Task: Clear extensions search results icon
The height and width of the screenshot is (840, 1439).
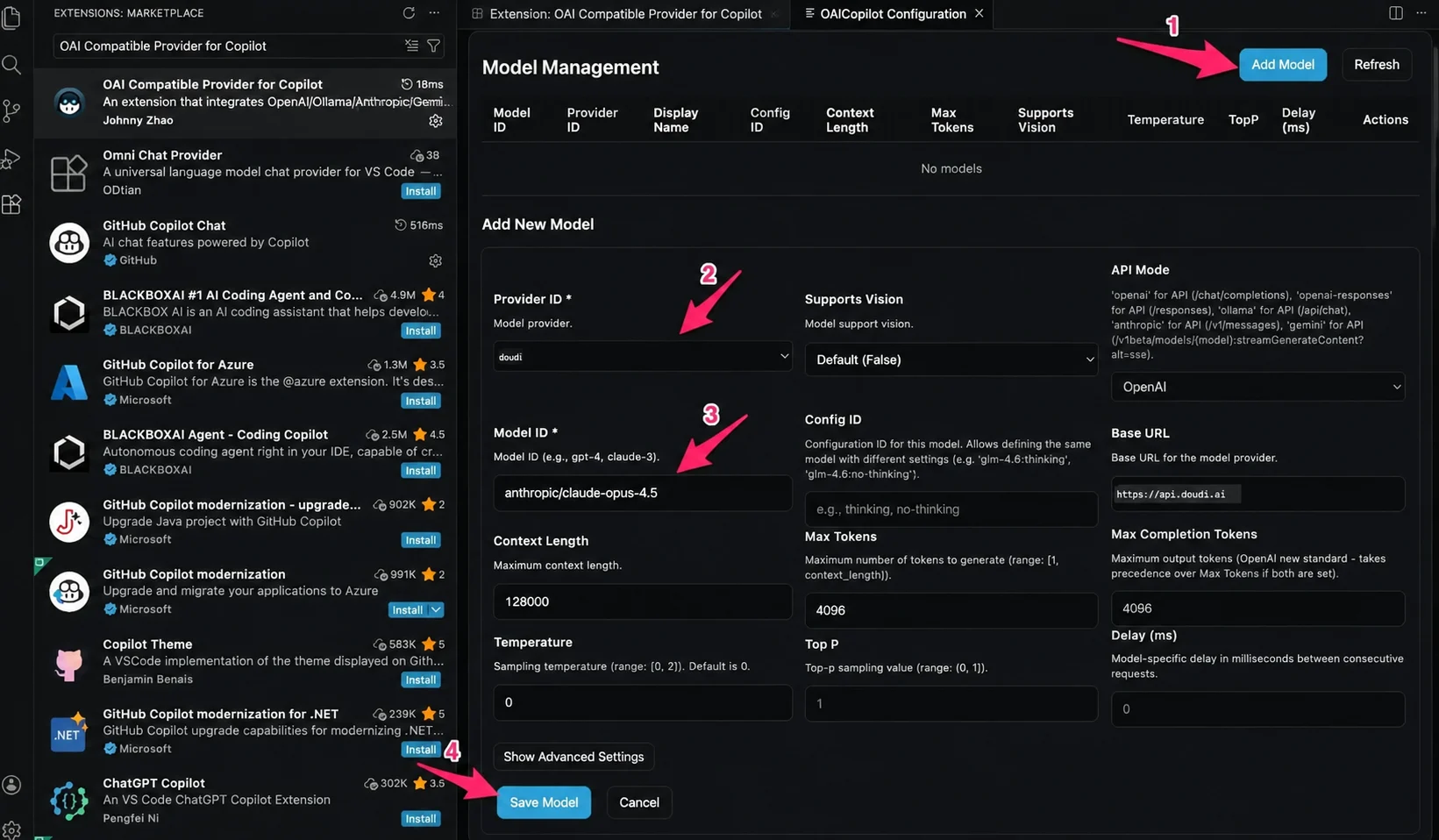Action: (x=411, y=46)
